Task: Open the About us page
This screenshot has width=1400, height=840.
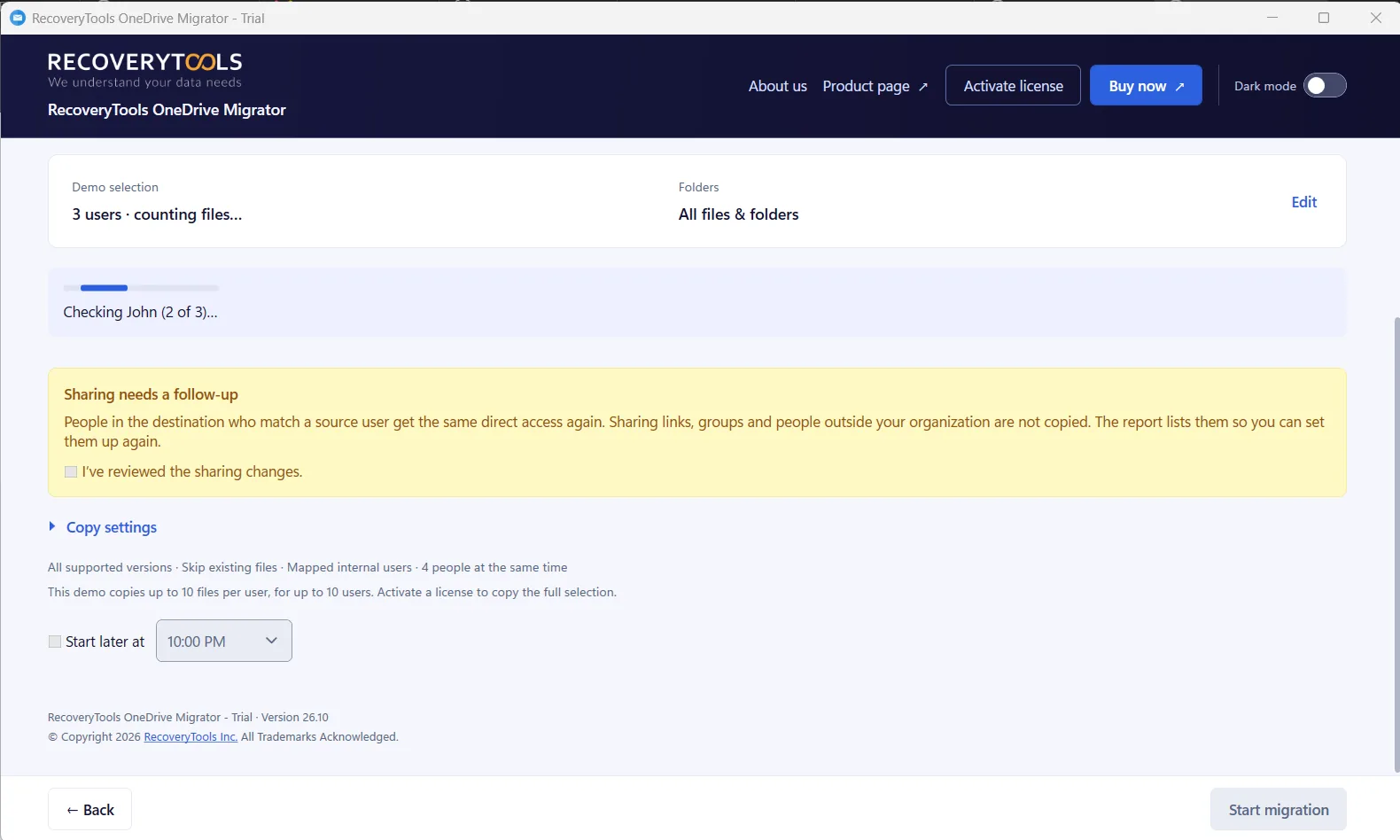Action: coord(778,86)
